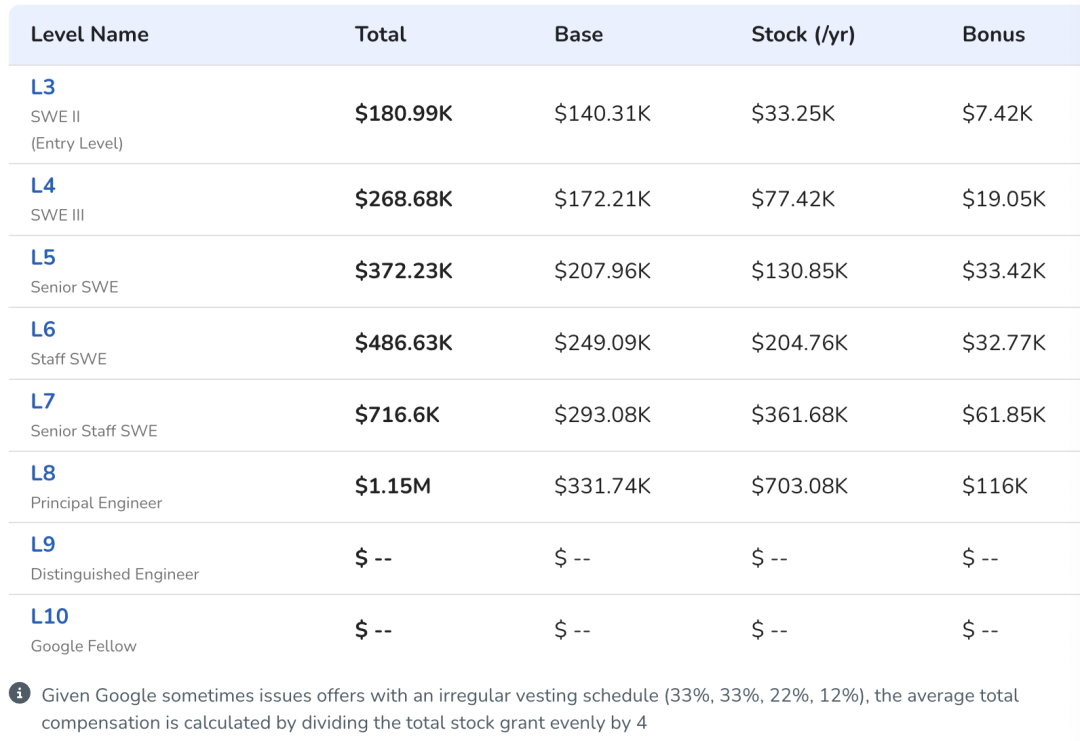Select the $268.68K total for L4
Viewport: 1080px width, 741px height.
[404, 199]
